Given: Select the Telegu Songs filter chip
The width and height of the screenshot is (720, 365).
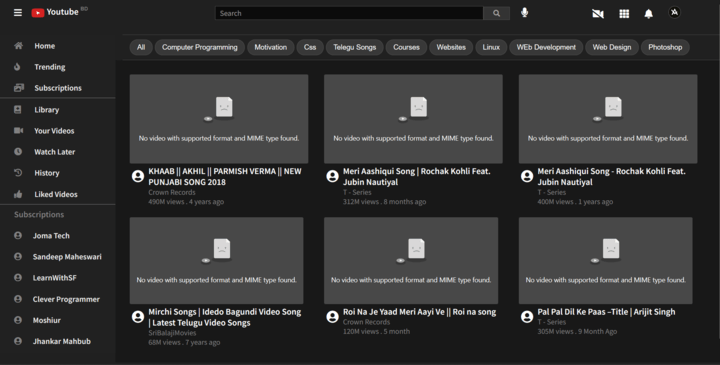Looking at the screenshot, I should [354, 47].
